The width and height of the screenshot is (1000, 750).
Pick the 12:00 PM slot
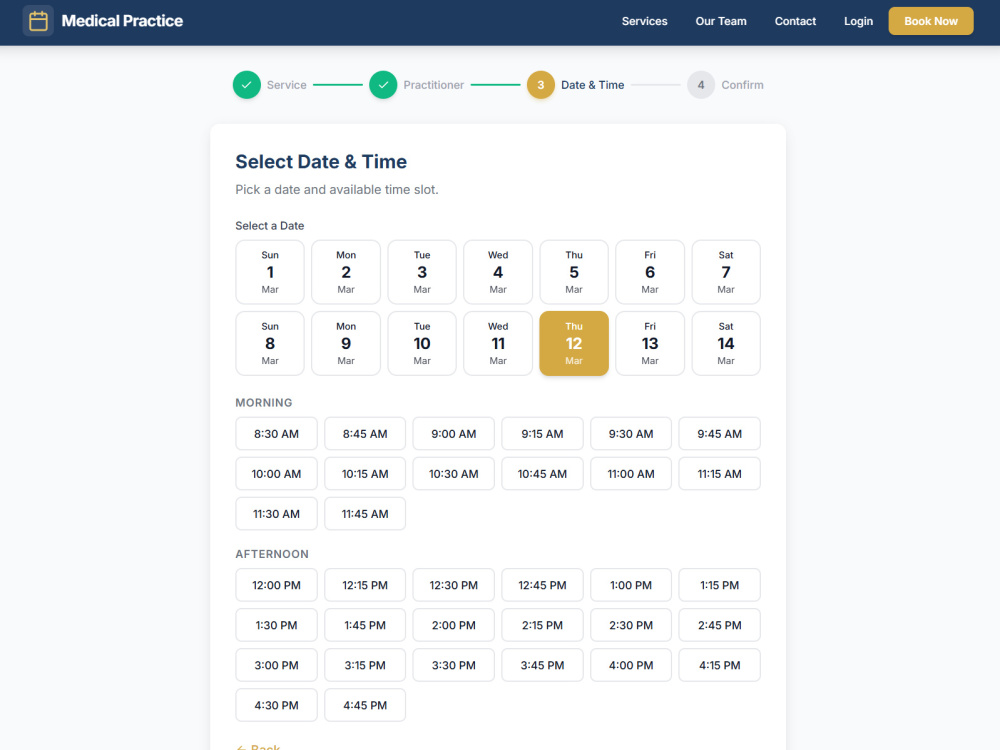coord(276,585)
